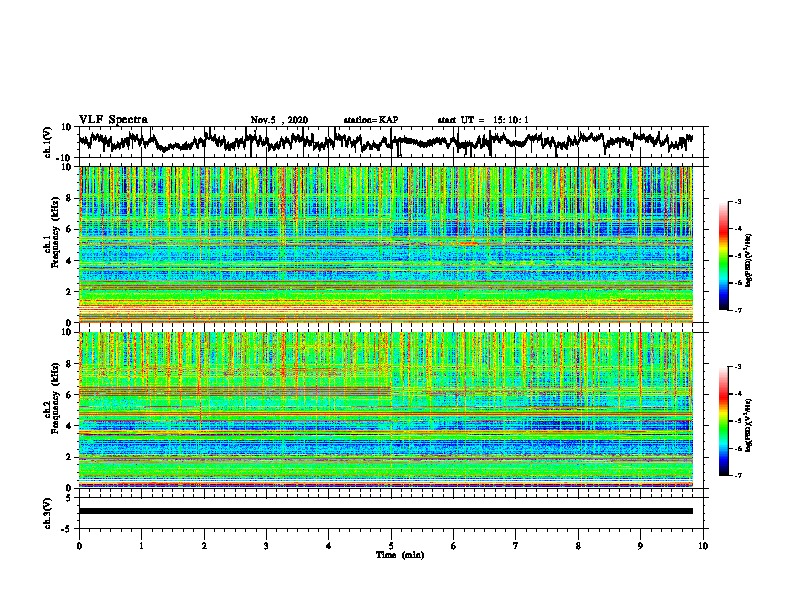Click inside the ch.2 spectrogram plot
This screenshot has height=612, width=792.
click(385, 410)
